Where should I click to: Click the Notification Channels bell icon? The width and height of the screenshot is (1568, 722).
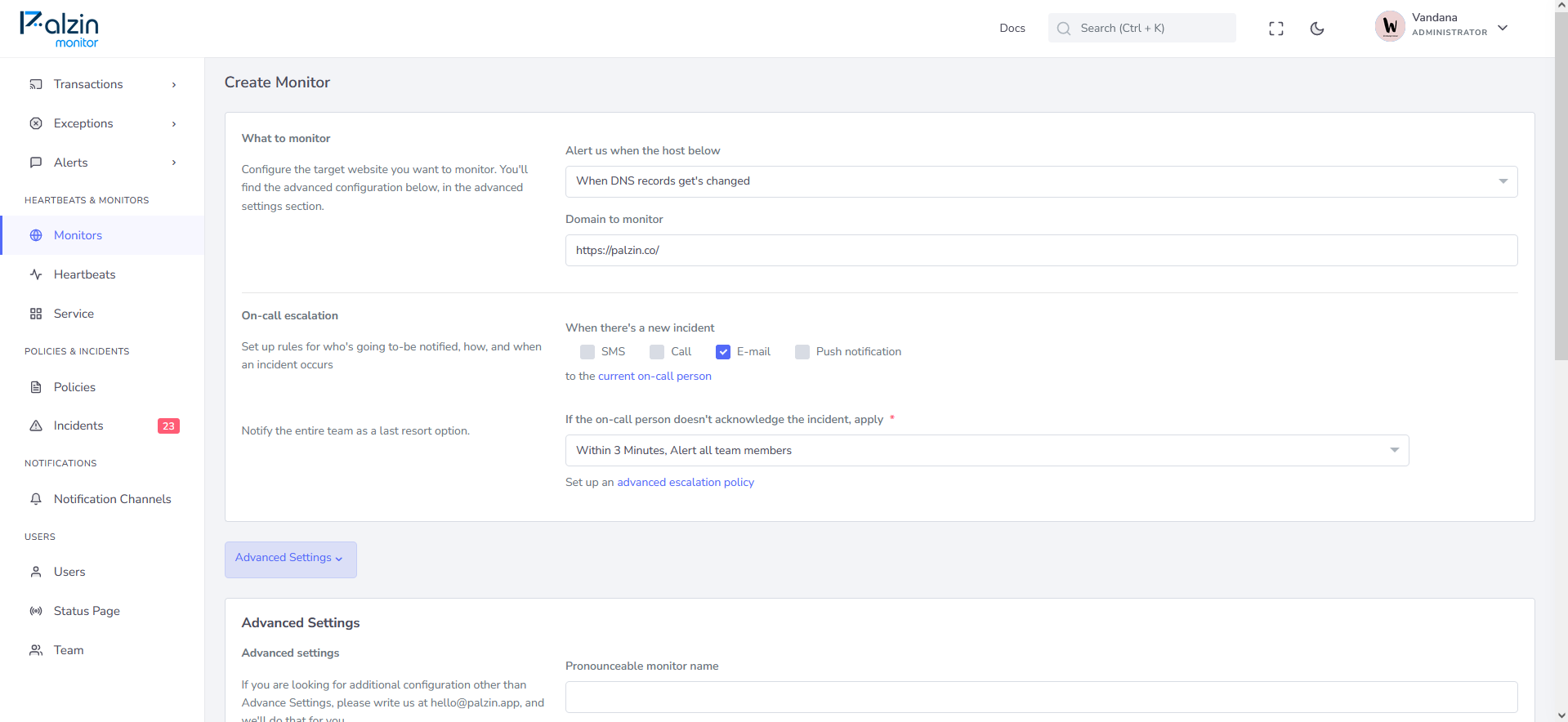click(36, 499)
